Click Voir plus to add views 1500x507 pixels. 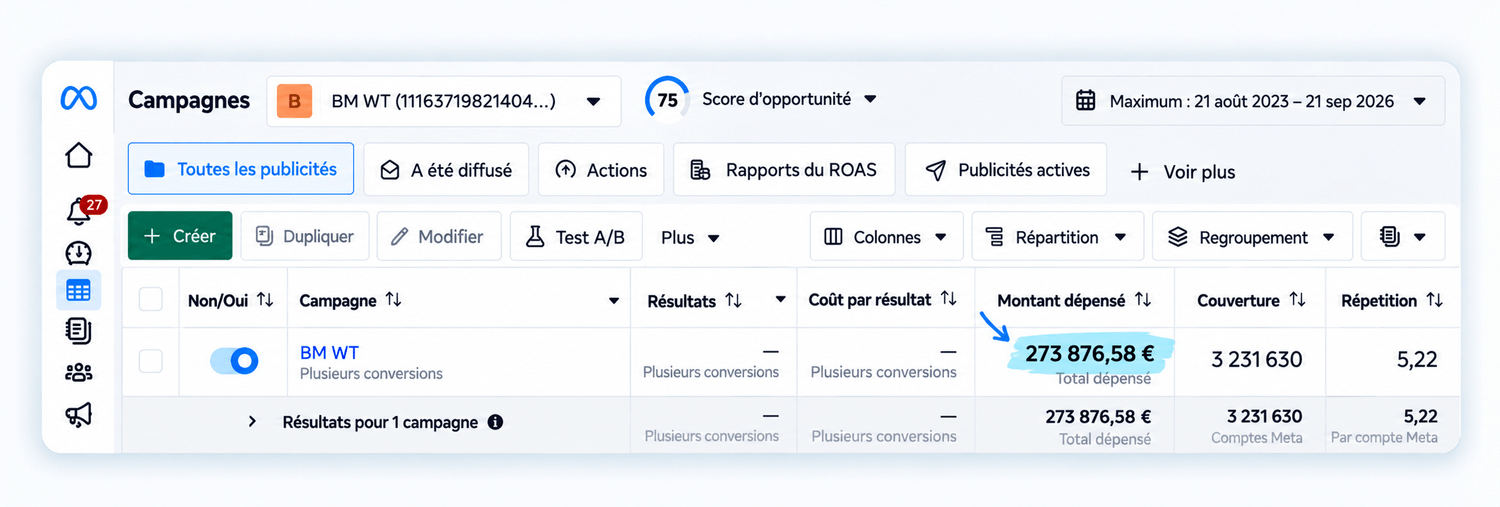tap(1182, 172)
